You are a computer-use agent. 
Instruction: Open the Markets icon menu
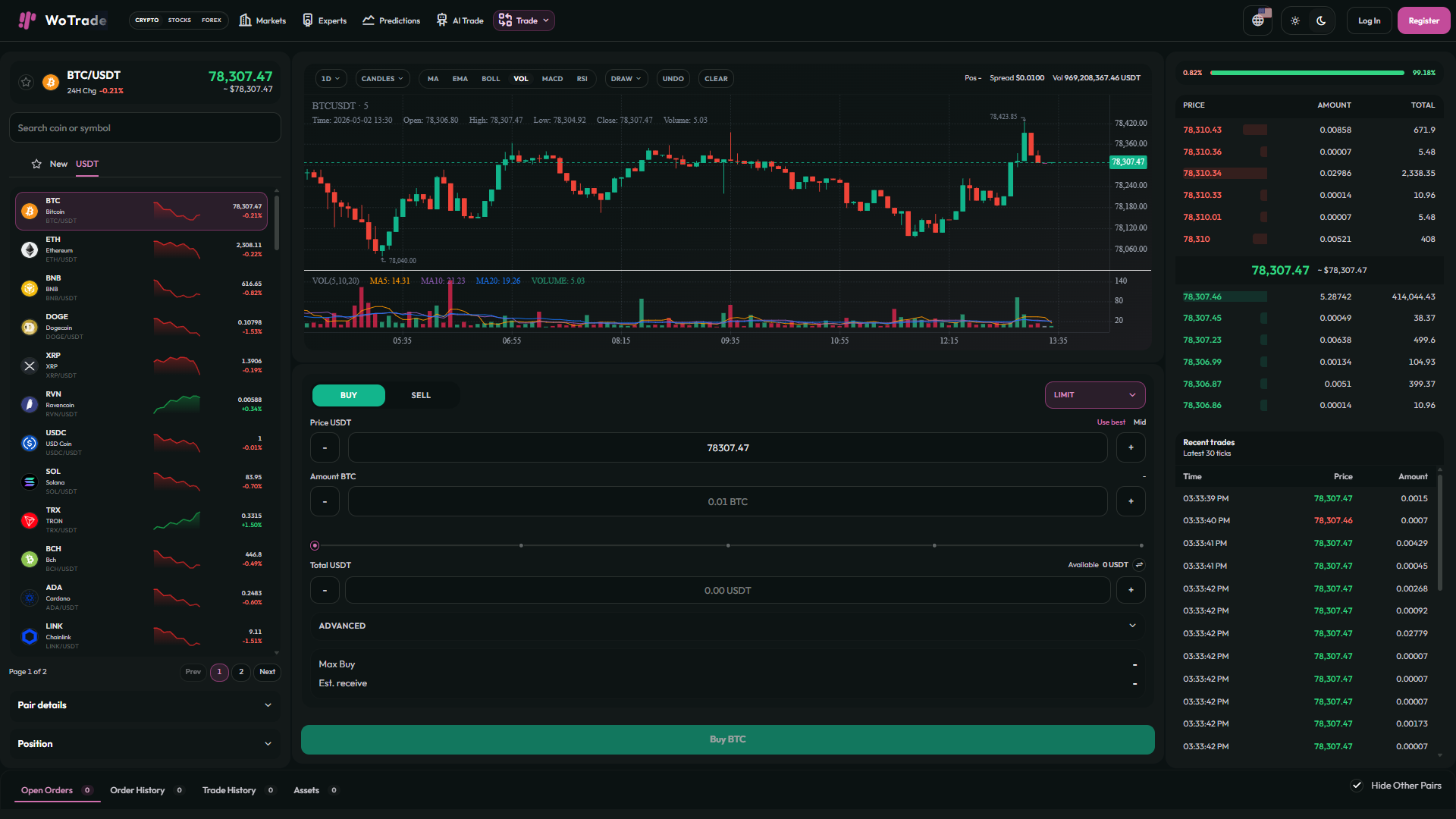(245, 20)
